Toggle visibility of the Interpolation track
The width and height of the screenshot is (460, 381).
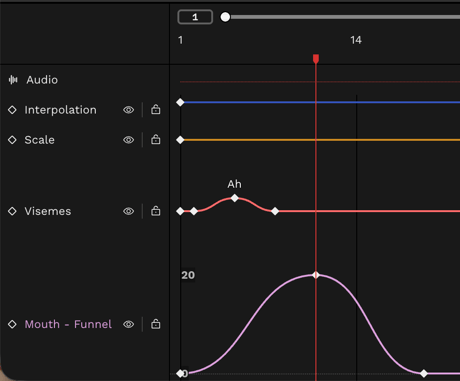click(x=129, y=110)
